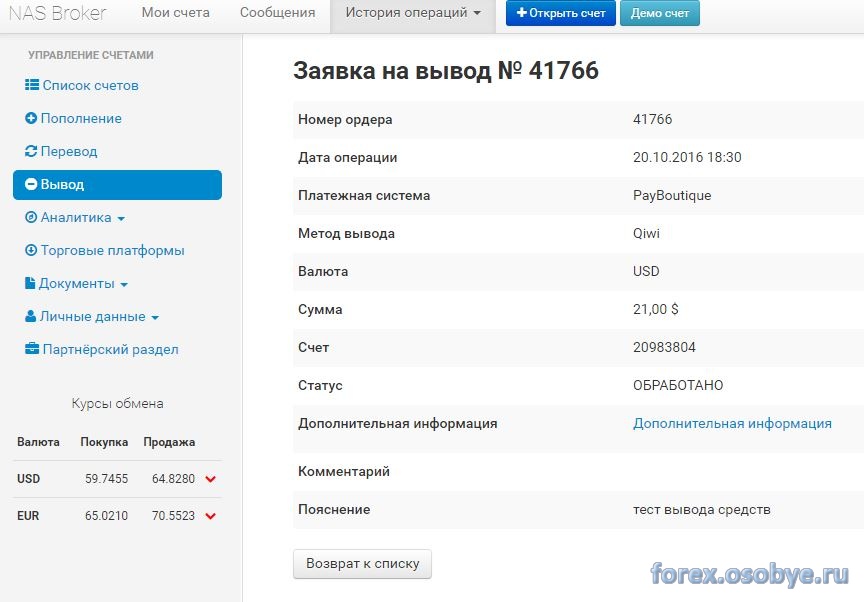864x602 pixels.
Task: Open the История операций dropdown caret
Action: pyautogui.click(x=477, y=13)
